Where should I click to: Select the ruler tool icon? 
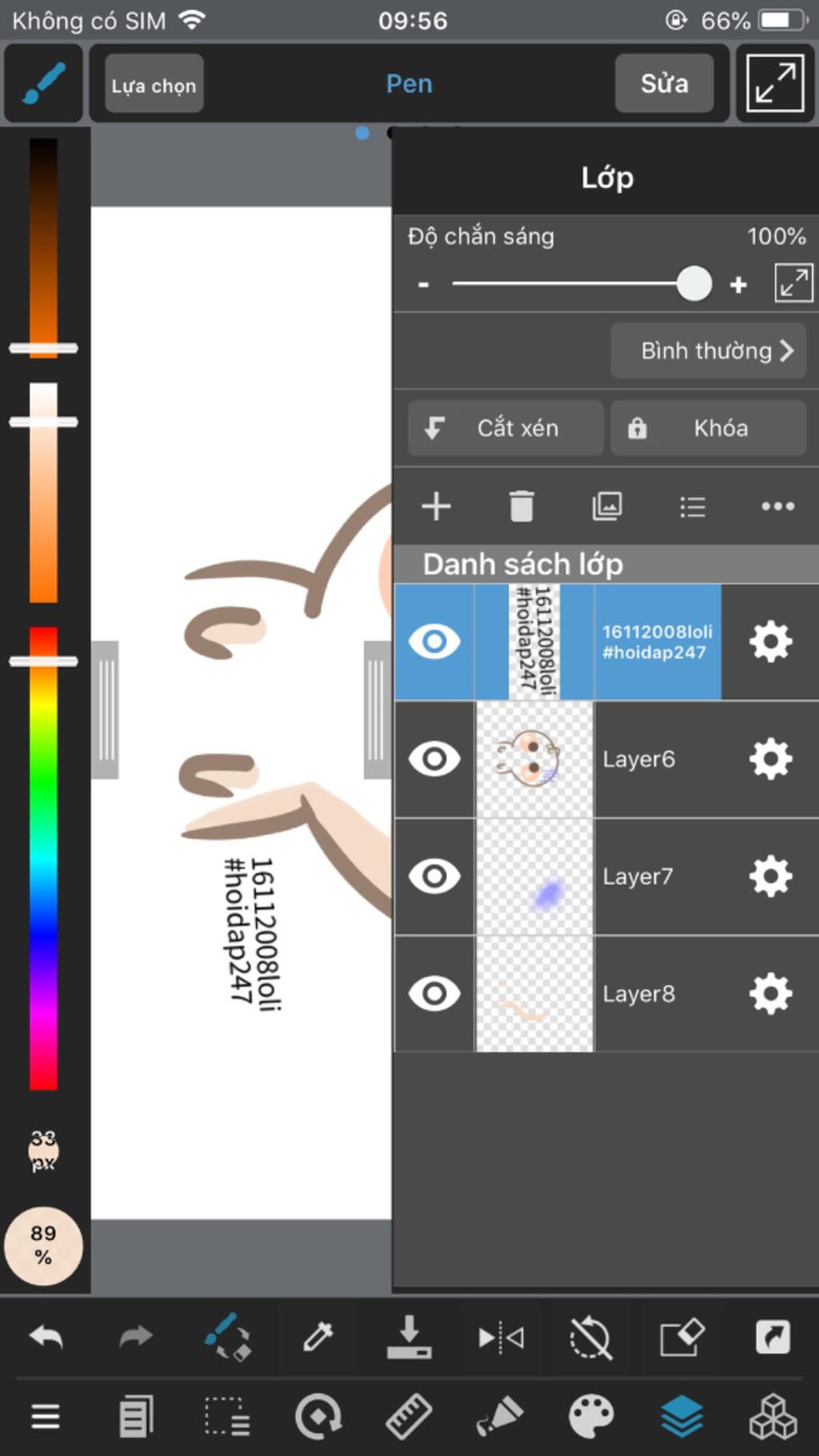(409, 1417)
